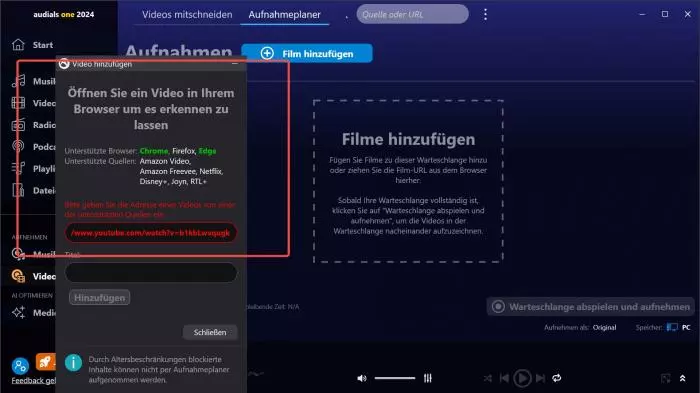Click the empty Titel input field
The width and height of the screenshot is (700, 393).
click(x=151, y=272)
